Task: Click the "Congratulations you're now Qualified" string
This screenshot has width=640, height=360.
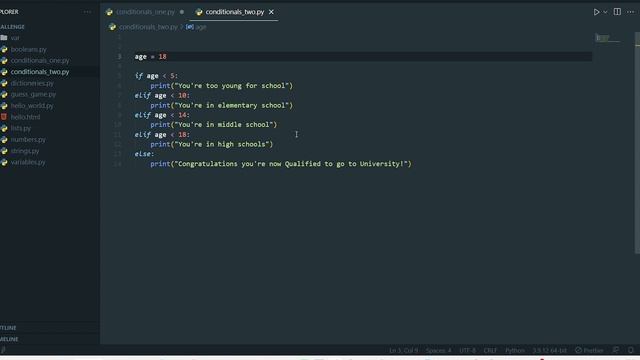Action: point(291,164)
